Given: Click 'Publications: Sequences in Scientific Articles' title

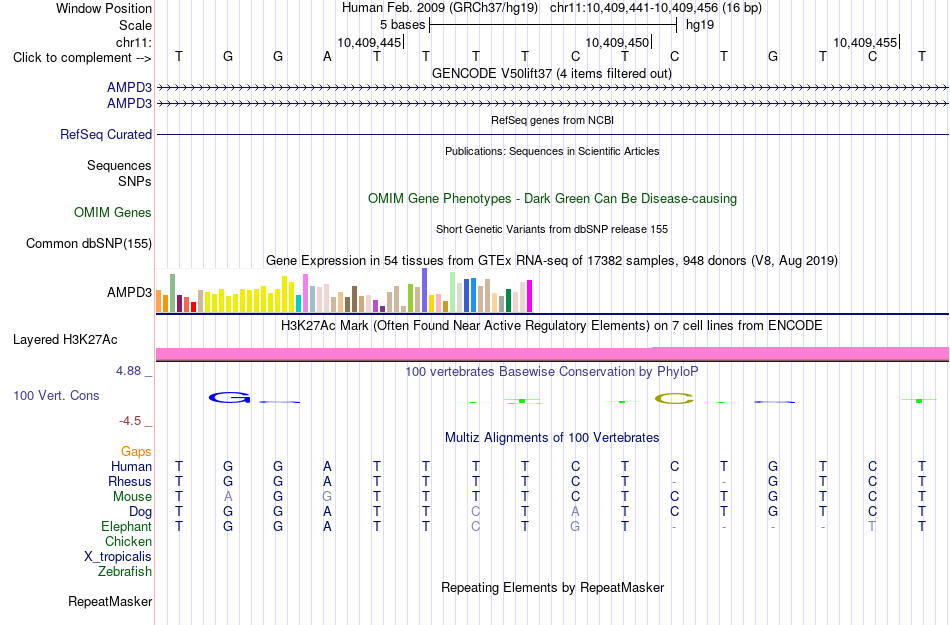Looking at the screenshot, I should tap(552, 151).
